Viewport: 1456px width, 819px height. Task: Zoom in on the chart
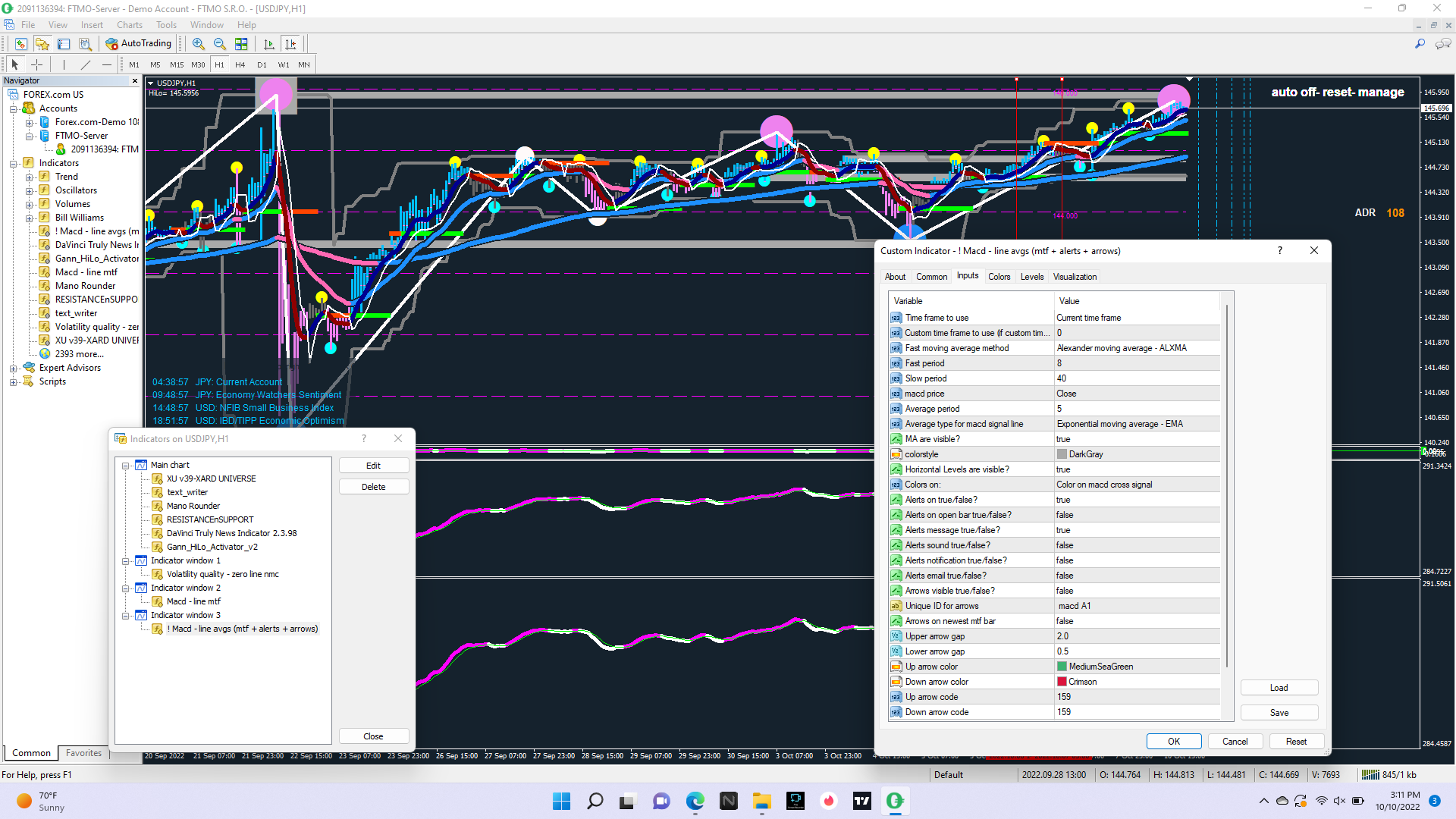198,44
